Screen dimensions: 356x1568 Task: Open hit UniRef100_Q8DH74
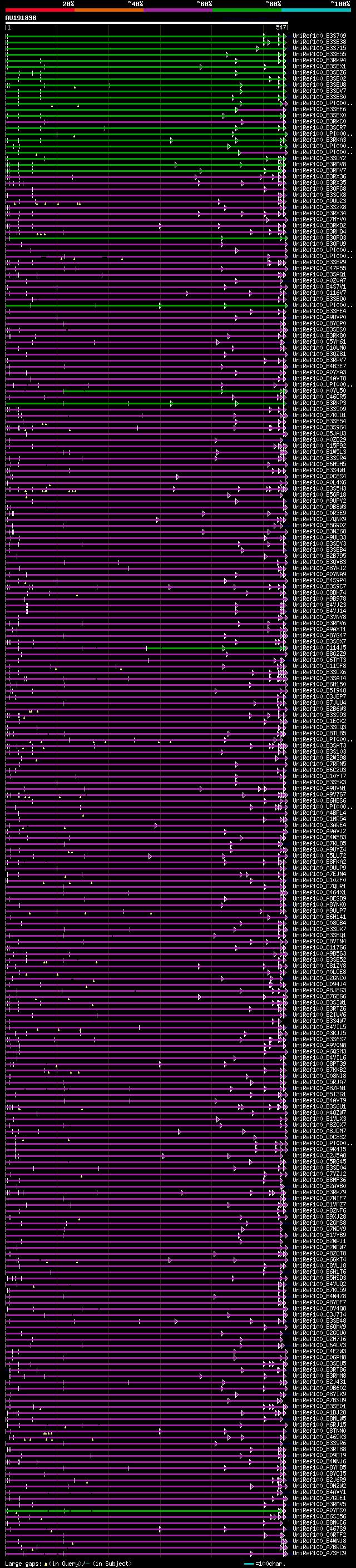point(319,592)
